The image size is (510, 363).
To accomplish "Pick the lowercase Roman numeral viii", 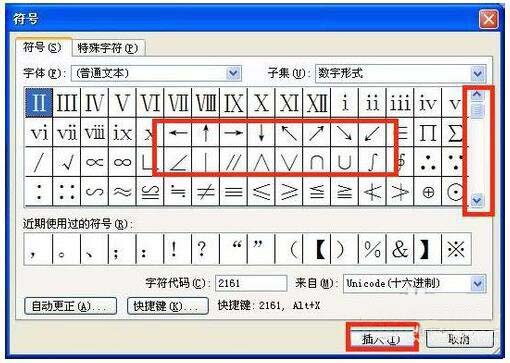I will click(94, 133).
